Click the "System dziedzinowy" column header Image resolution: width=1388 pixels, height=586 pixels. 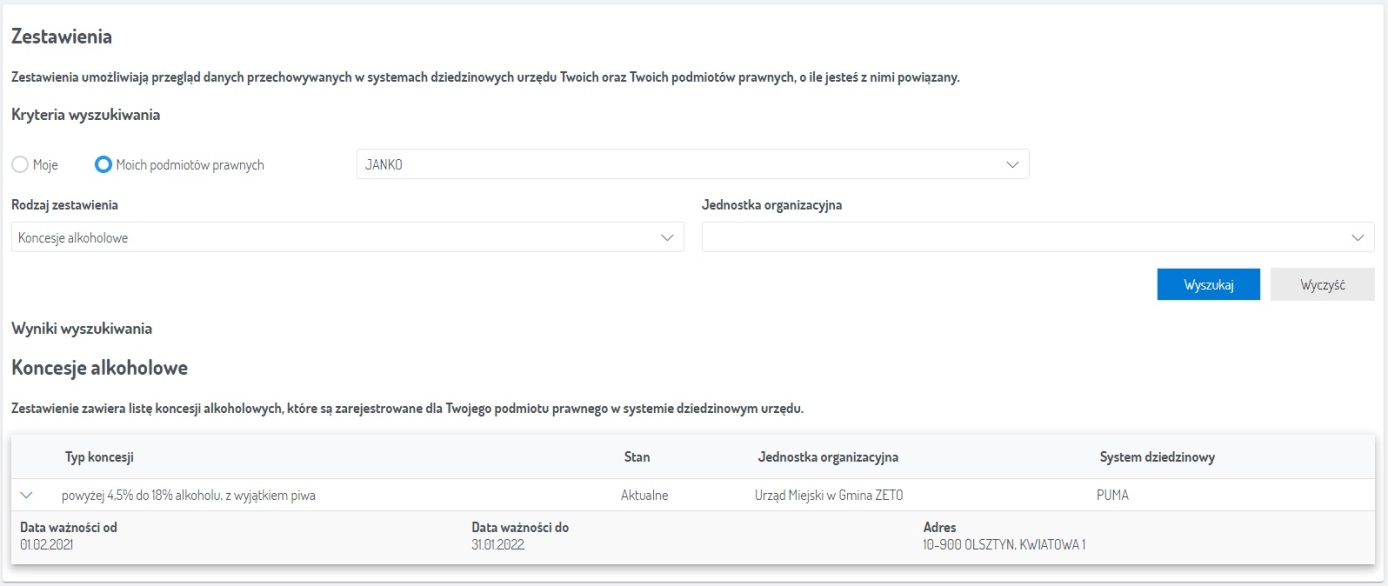pyautogui.click(x=1157, y=457)
